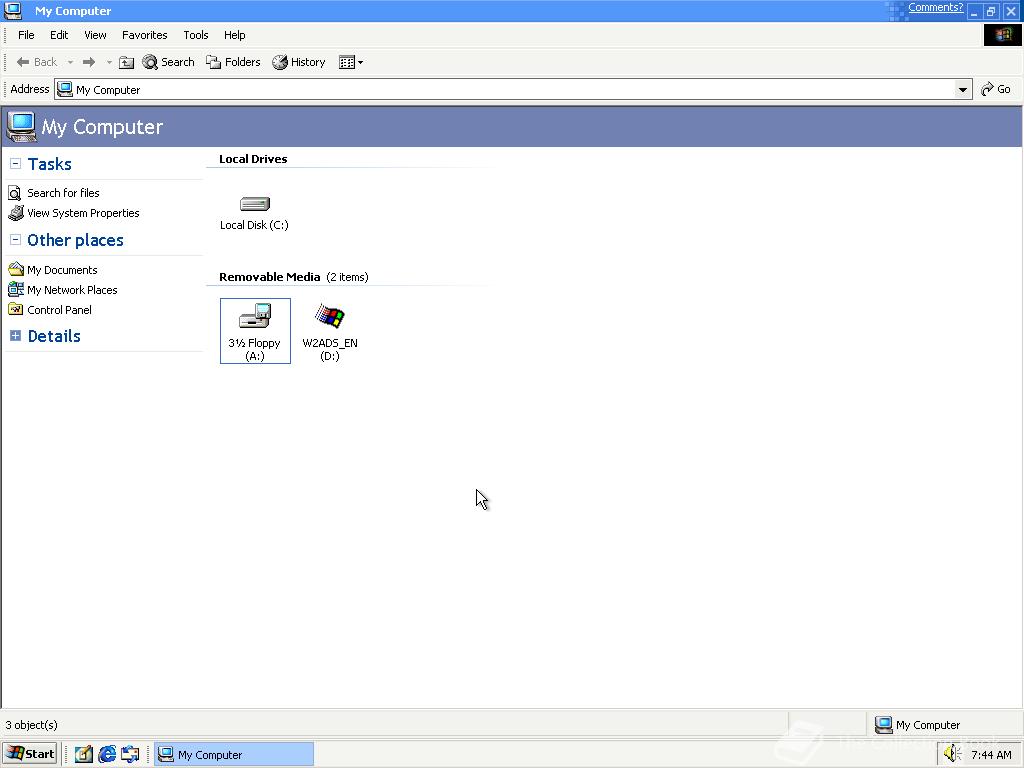This screenshot has width=1024, height=768.
Task: Click the Search for files link
Action: (63, 193)
